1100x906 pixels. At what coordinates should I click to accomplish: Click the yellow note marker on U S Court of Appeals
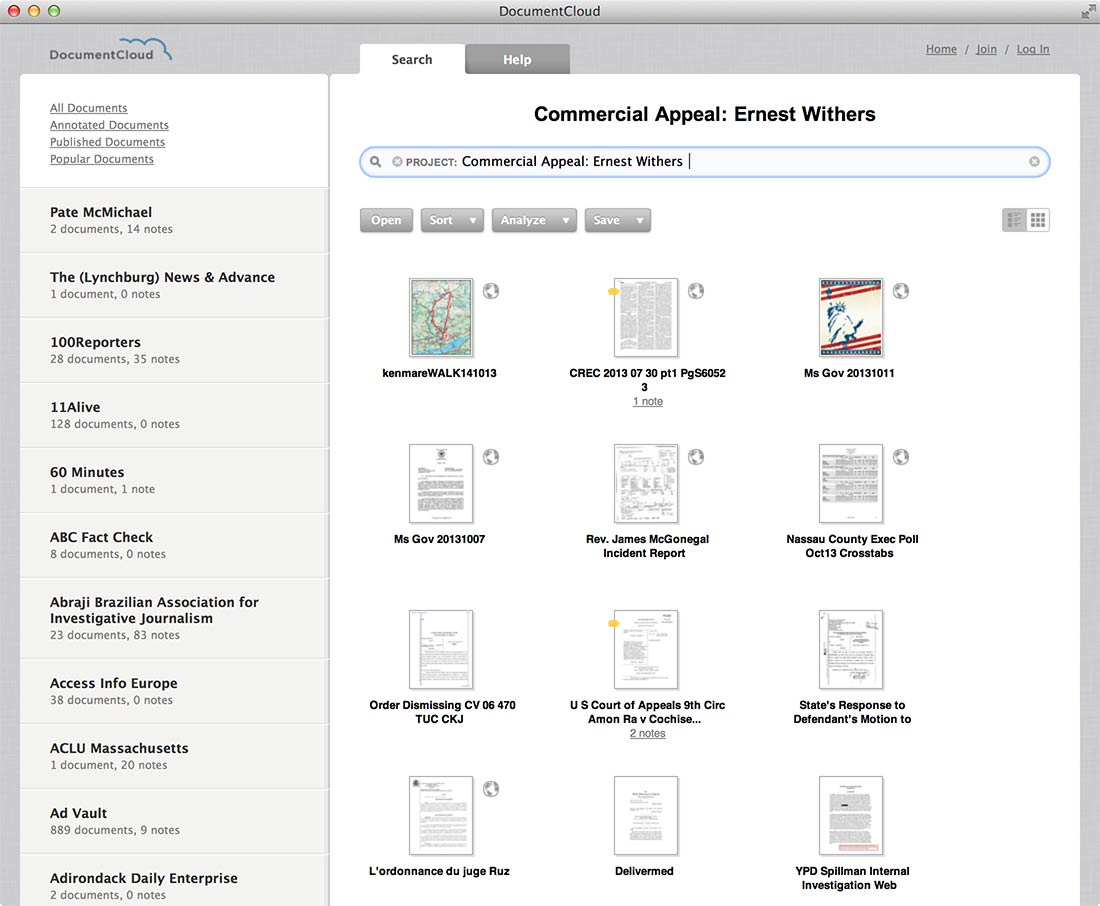[614, 621]
